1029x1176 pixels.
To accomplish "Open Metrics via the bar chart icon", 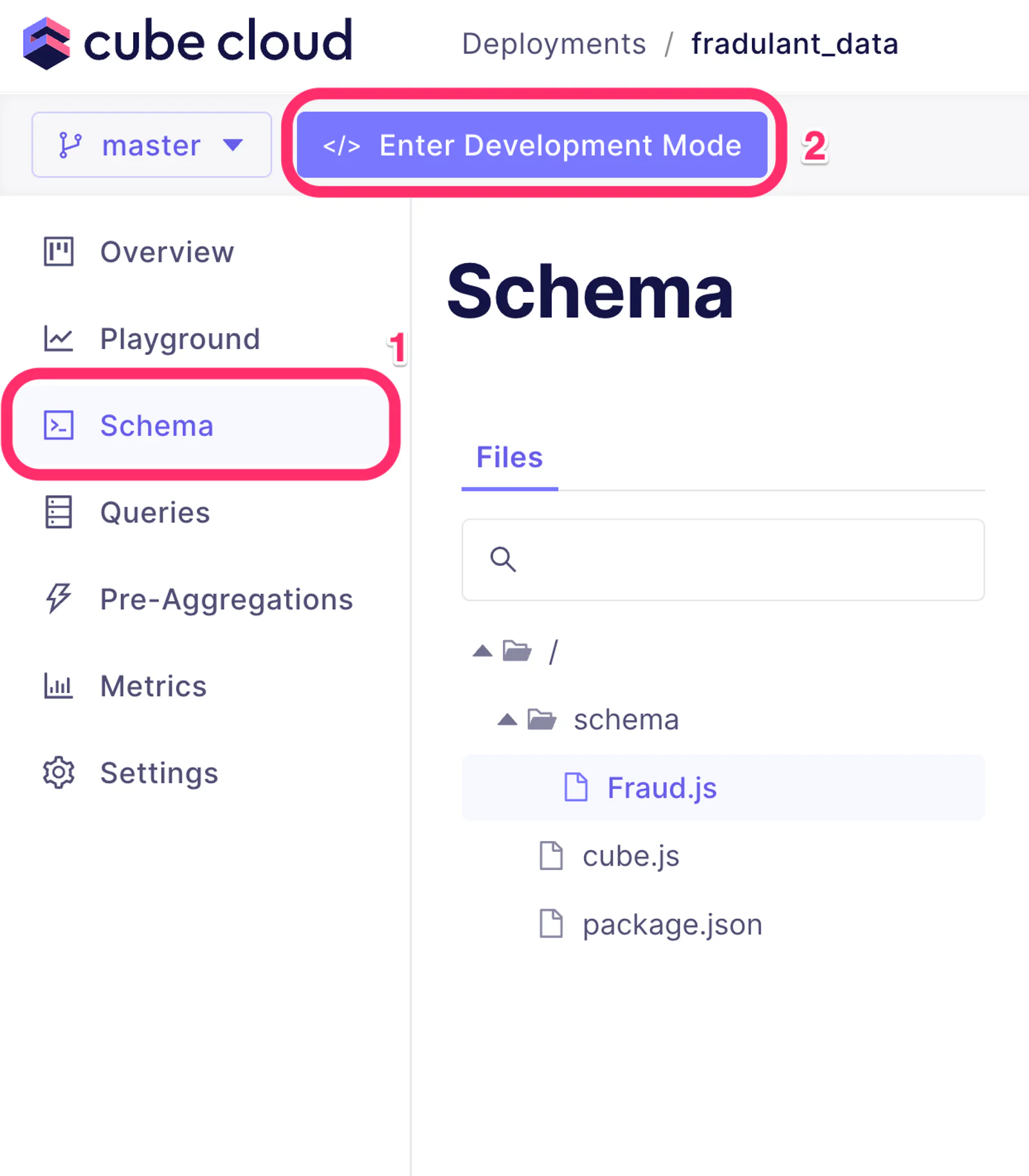I will (59, 685).
